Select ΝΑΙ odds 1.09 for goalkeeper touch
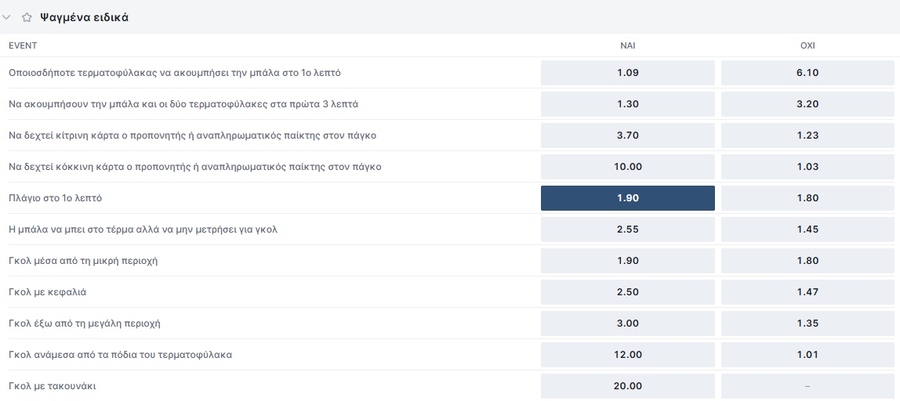 point(628,73)
